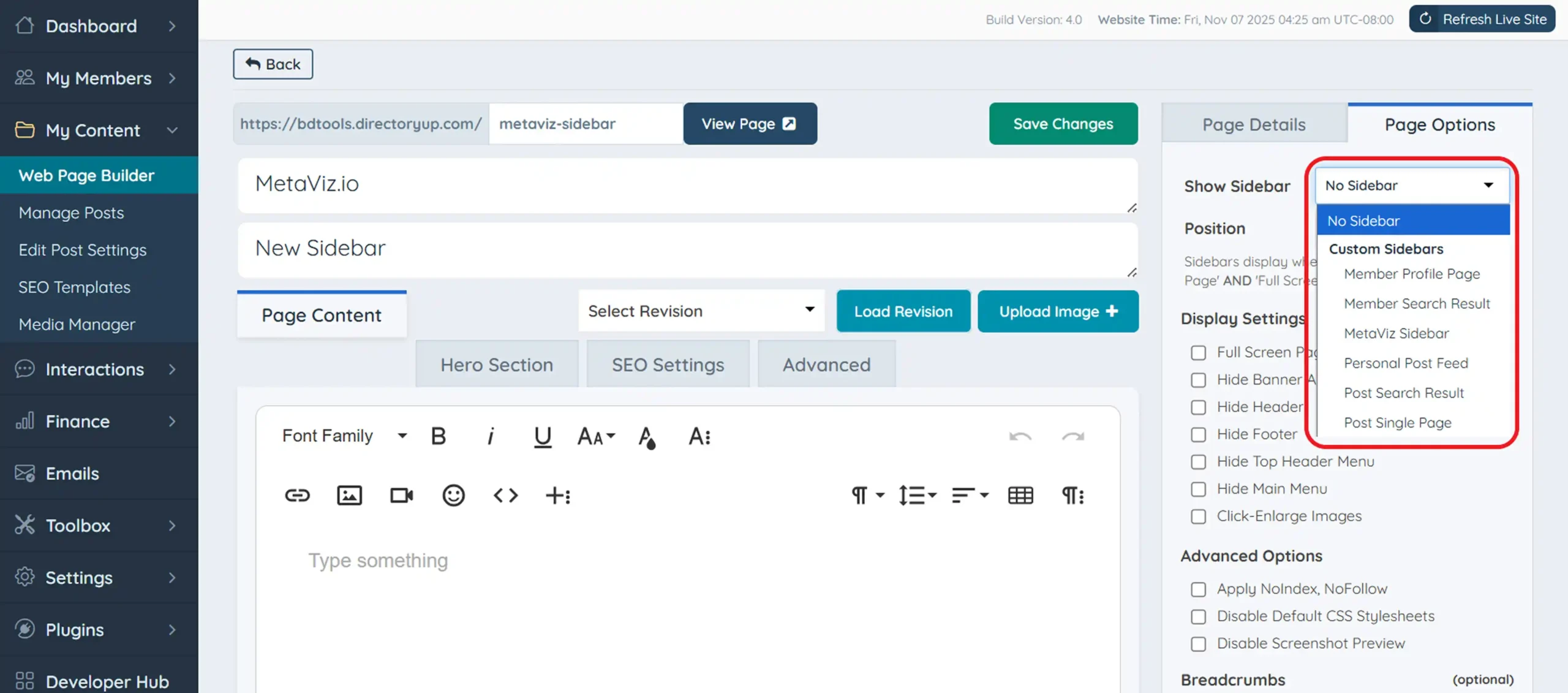Click the Insert Video icon
Image resolution: width=1568 pixels, height=693 pixels.
coord(401,495)
